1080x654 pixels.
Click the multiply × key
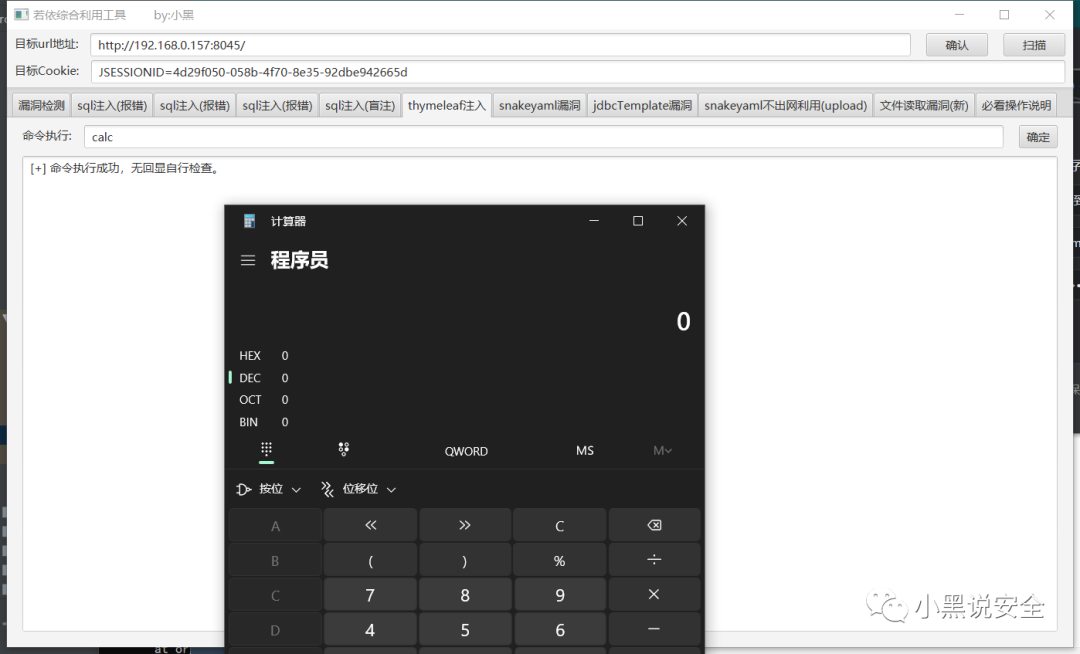click(x=654, y=595)
